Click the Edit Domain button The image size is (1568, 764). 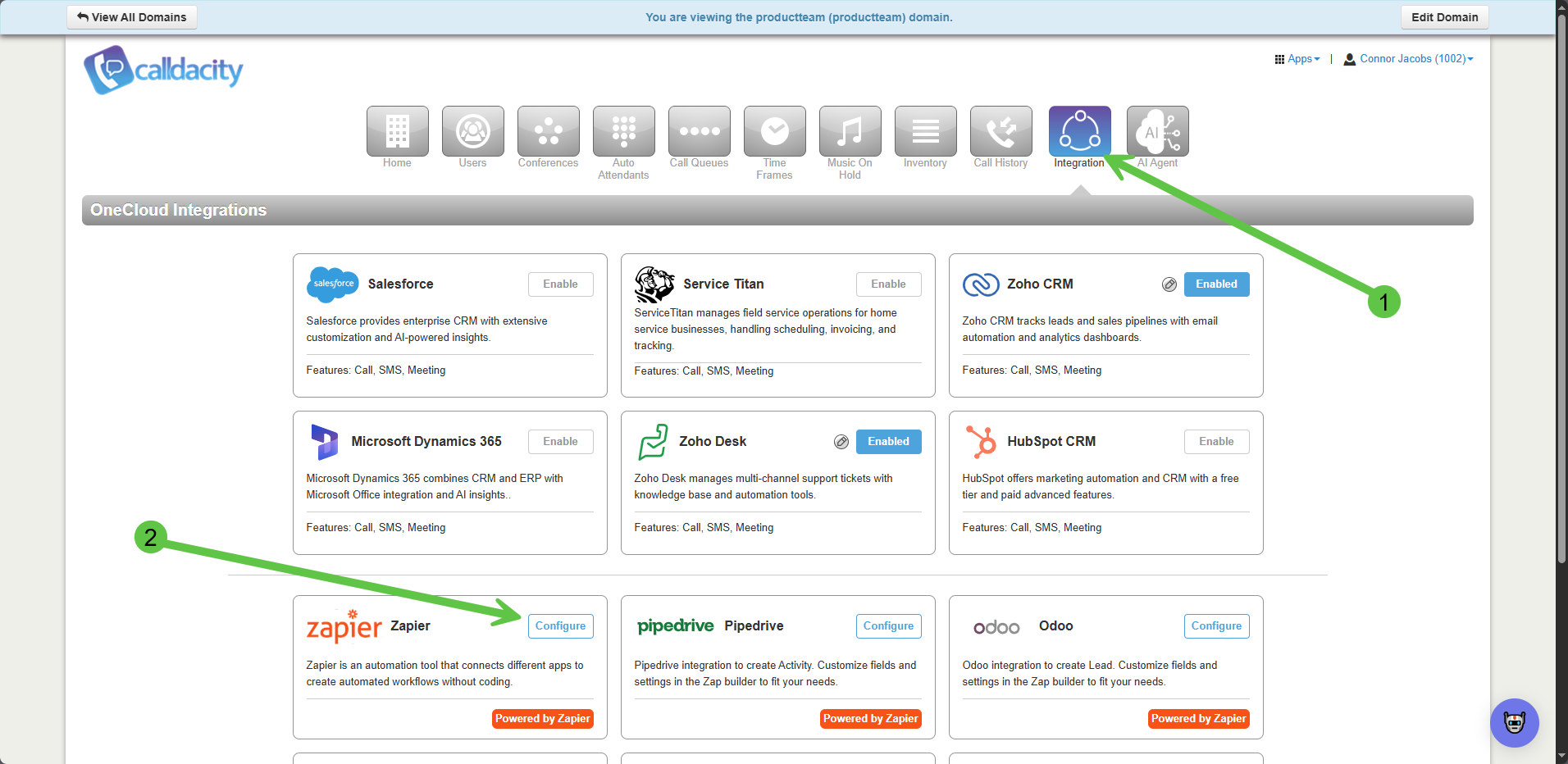tap(1444, 17)
